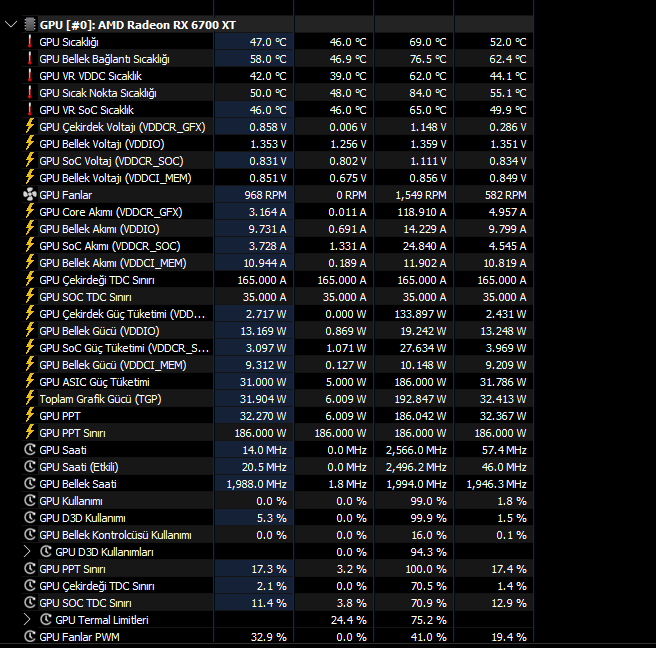Viewport: 656px width, 648px height.
Task: Click the clock icon beside GPU Kullanımı
Action: [30, 501]
